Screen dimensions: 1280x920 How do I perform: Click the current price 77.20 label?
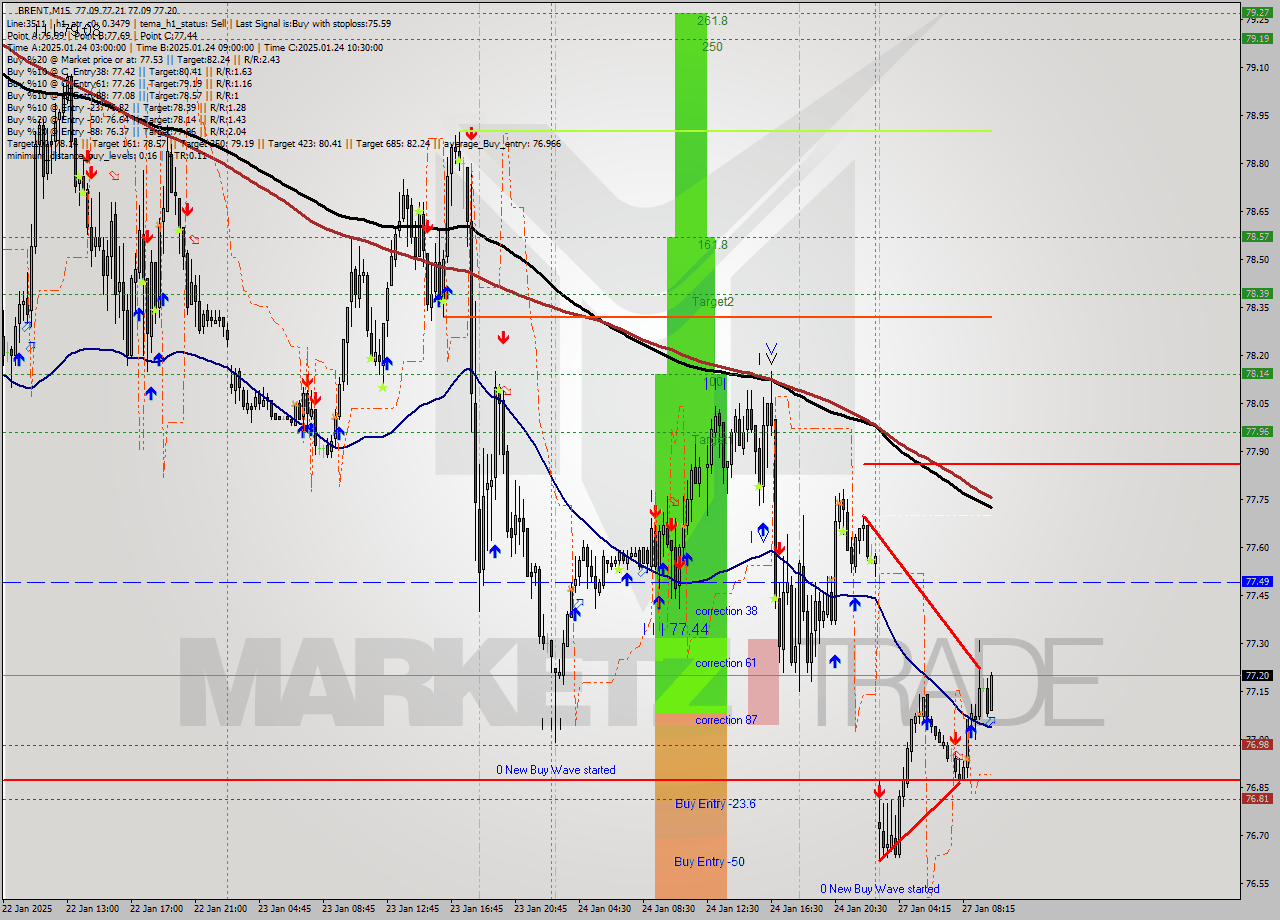click(1257, 675)
